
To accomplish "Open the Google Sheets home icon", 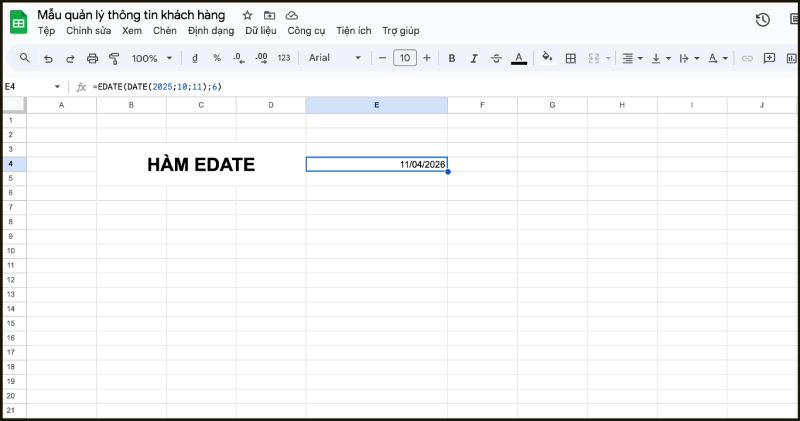I will tap(19, 22).
